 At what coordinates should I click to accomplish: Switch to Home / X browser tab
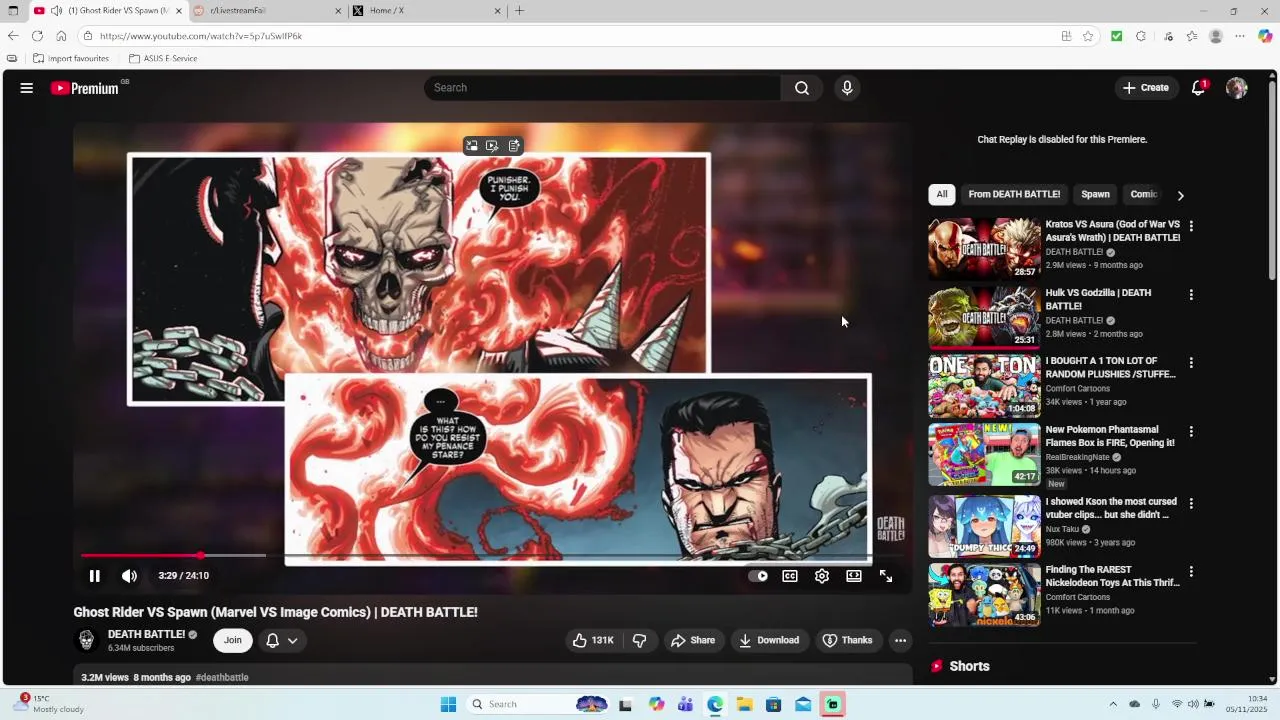428,11
